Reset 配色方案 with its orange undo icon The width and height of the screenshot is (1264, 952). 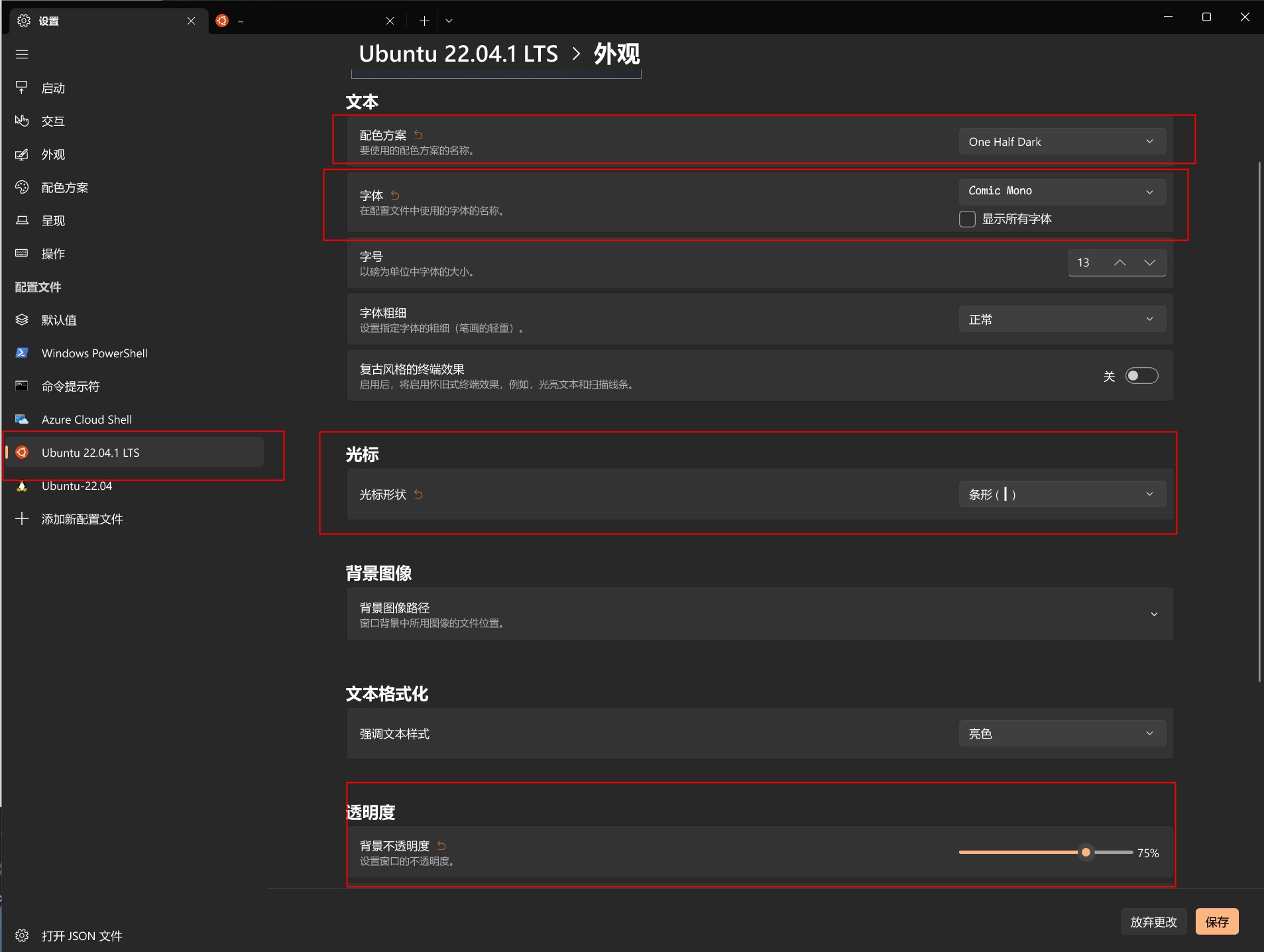tap(418, 135)
